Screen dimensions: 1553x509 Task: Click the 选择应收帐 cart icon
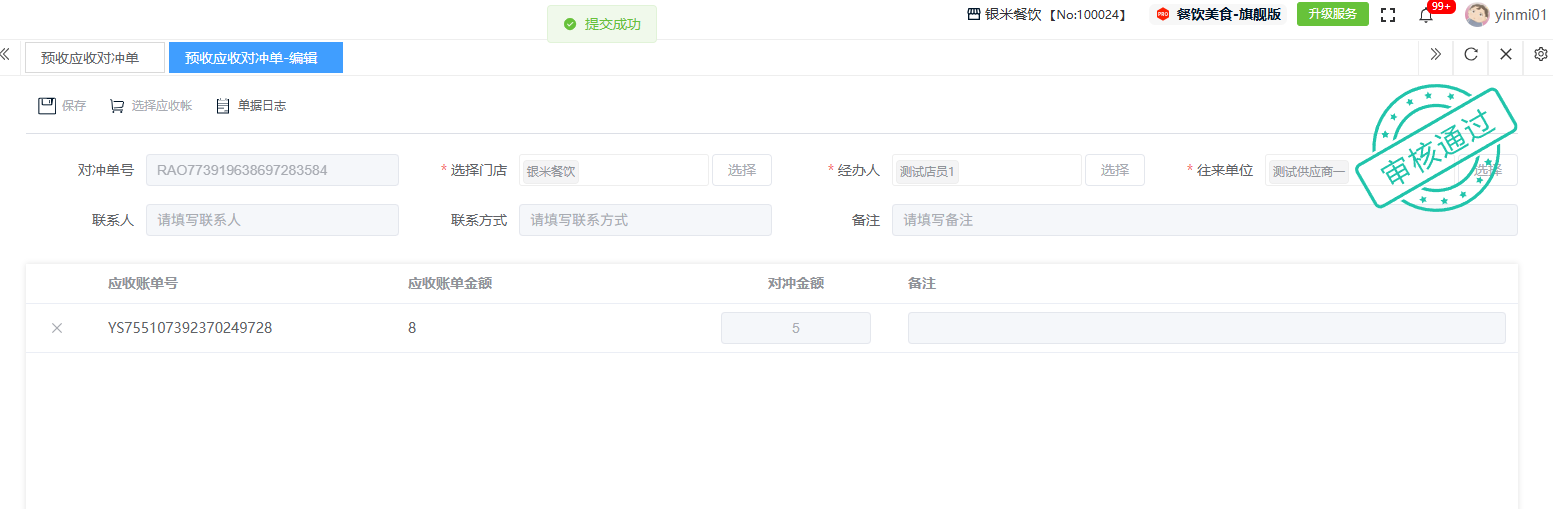click(x=117, y=106)
